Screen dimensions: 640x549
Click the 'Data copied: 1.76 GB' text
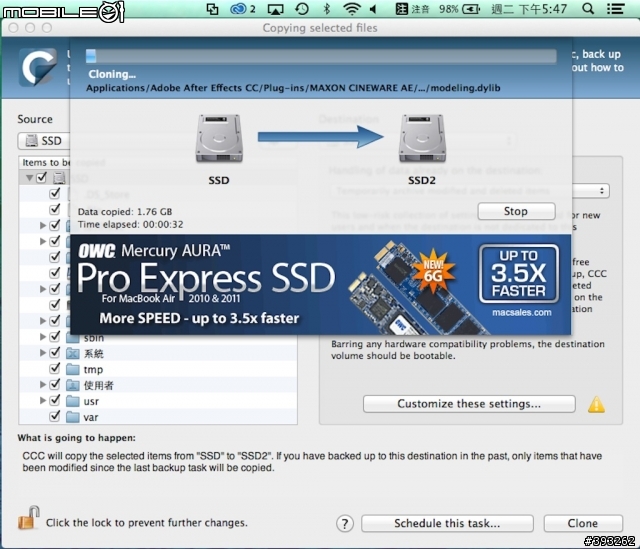click(x=125, y=211)
